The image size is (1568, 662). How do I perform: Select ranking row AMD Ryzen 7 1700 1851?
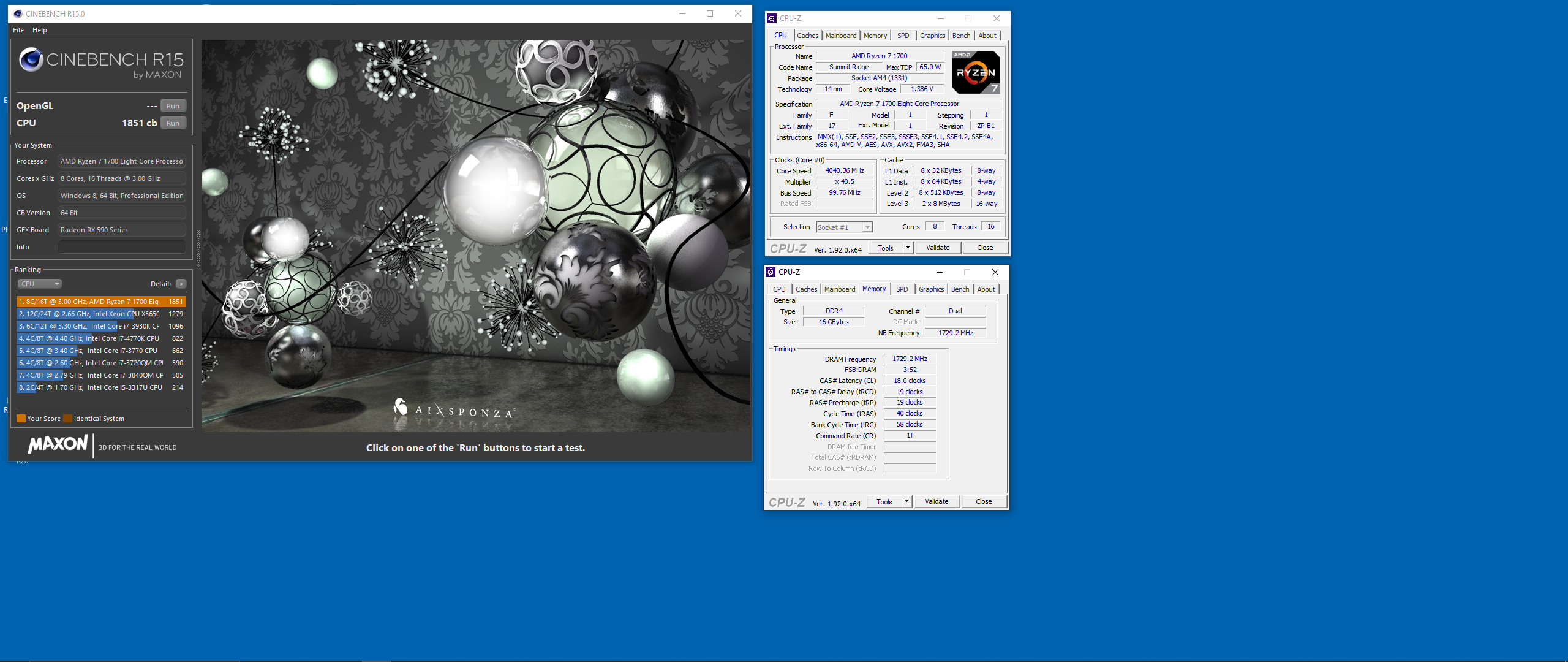[x=101, y=302]
